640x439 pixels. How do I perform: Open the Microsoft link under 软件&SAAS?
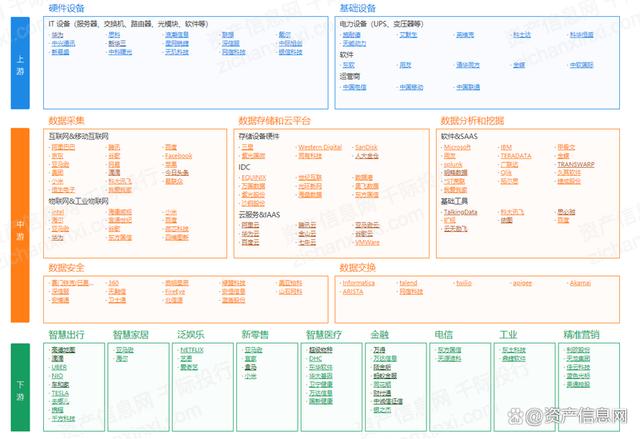457,147
